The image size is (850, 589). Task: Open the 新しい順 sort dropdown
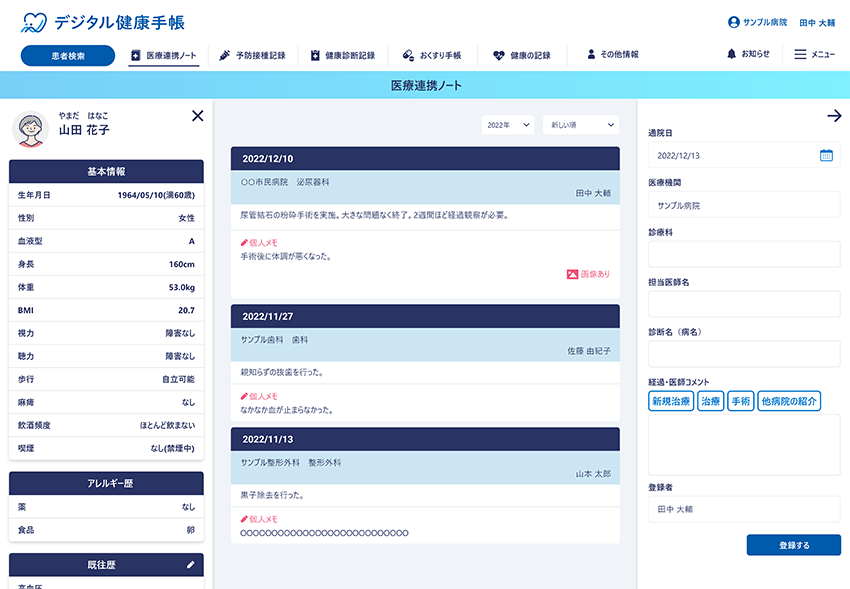pos(581,125)
